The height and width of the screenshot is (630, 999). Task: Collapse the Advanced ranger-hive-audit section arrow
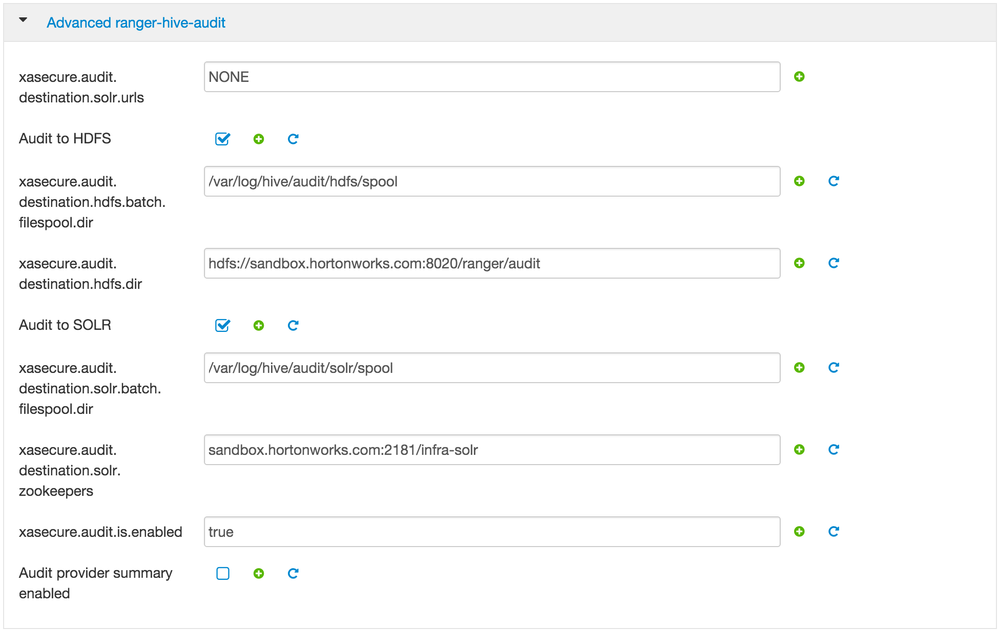coord(24,21)
